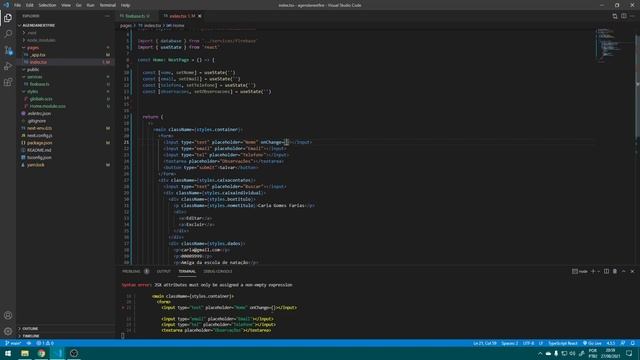
Task: Open notifications bell in status bar
Action: (x=632, y=343)
